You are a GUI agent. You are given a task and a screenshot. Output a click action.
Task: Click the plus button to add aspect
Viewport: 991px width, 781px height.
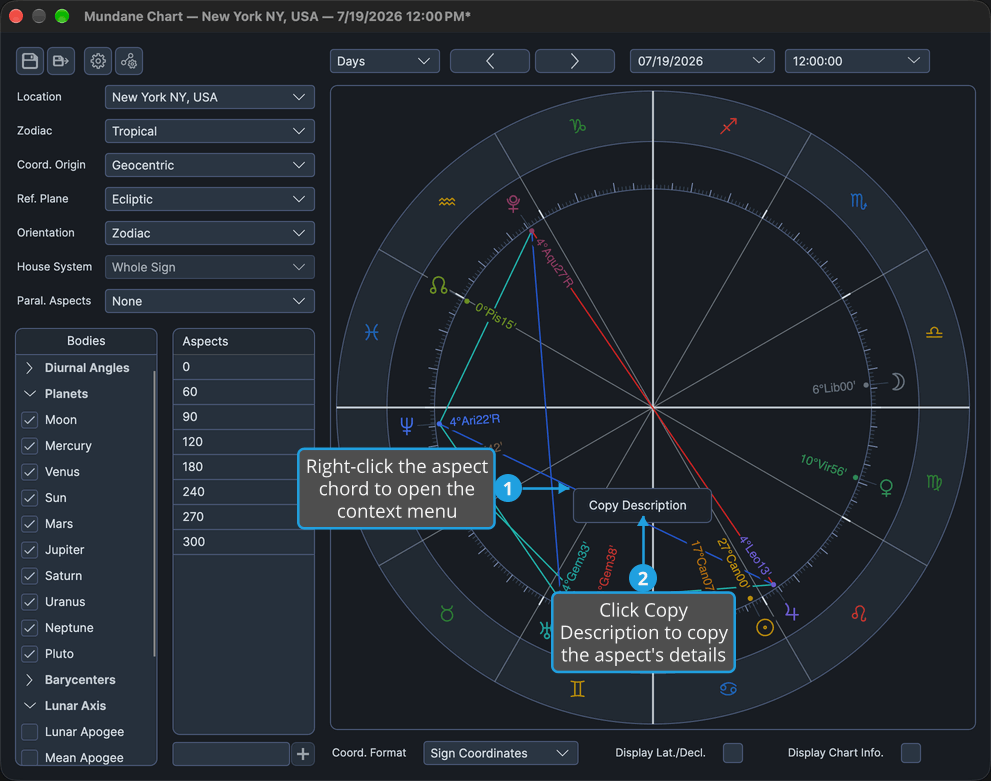coord(303,754)
